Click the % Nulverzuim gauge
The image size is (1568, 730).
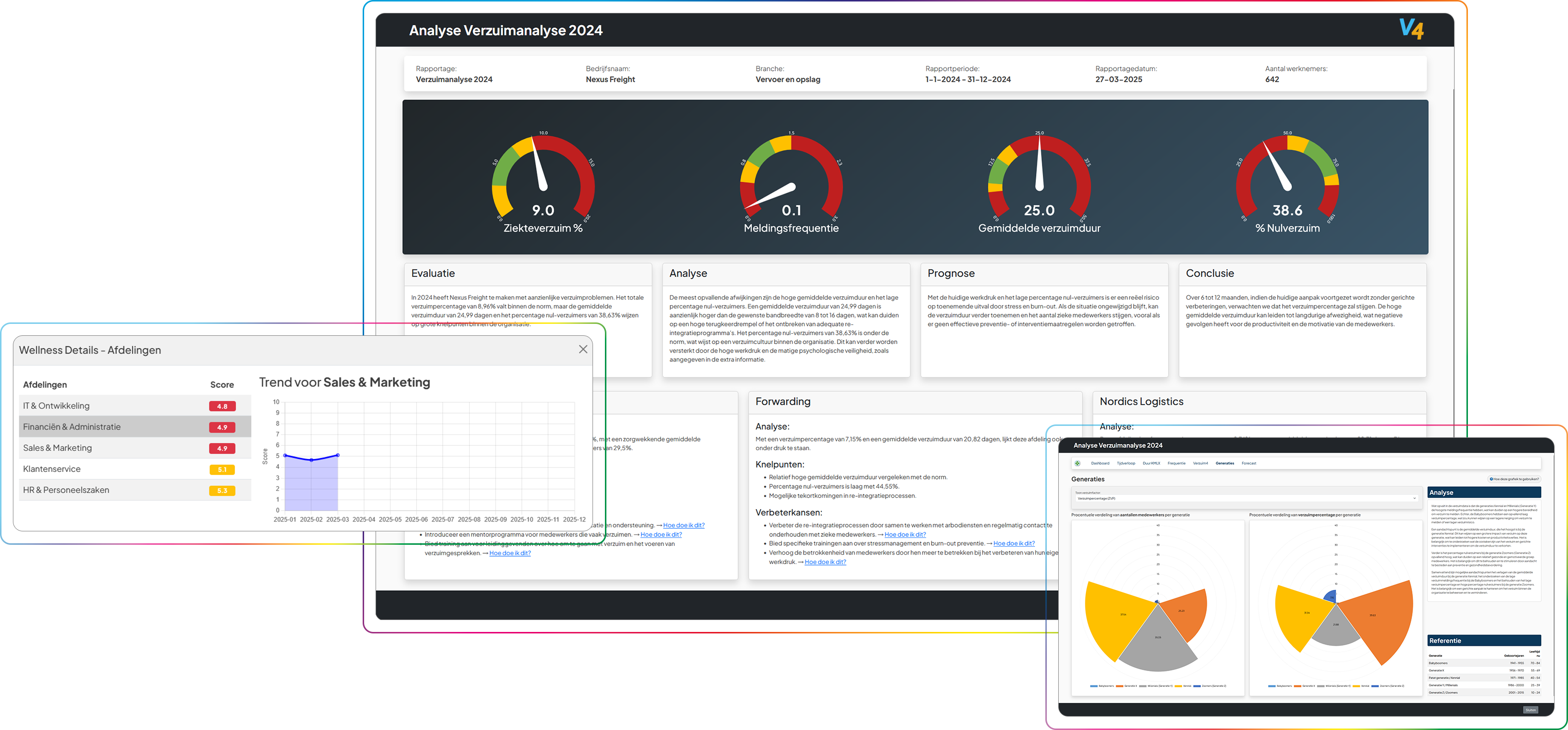coord(1287,182)
